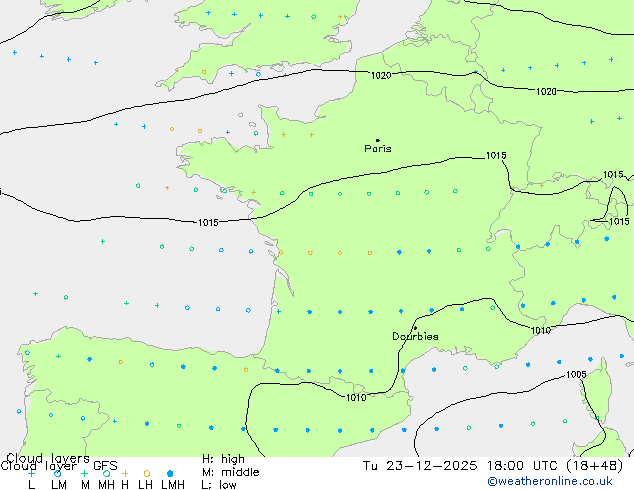
Task: Click the Dourbies location marker dot
Action: tap(415, 328)
